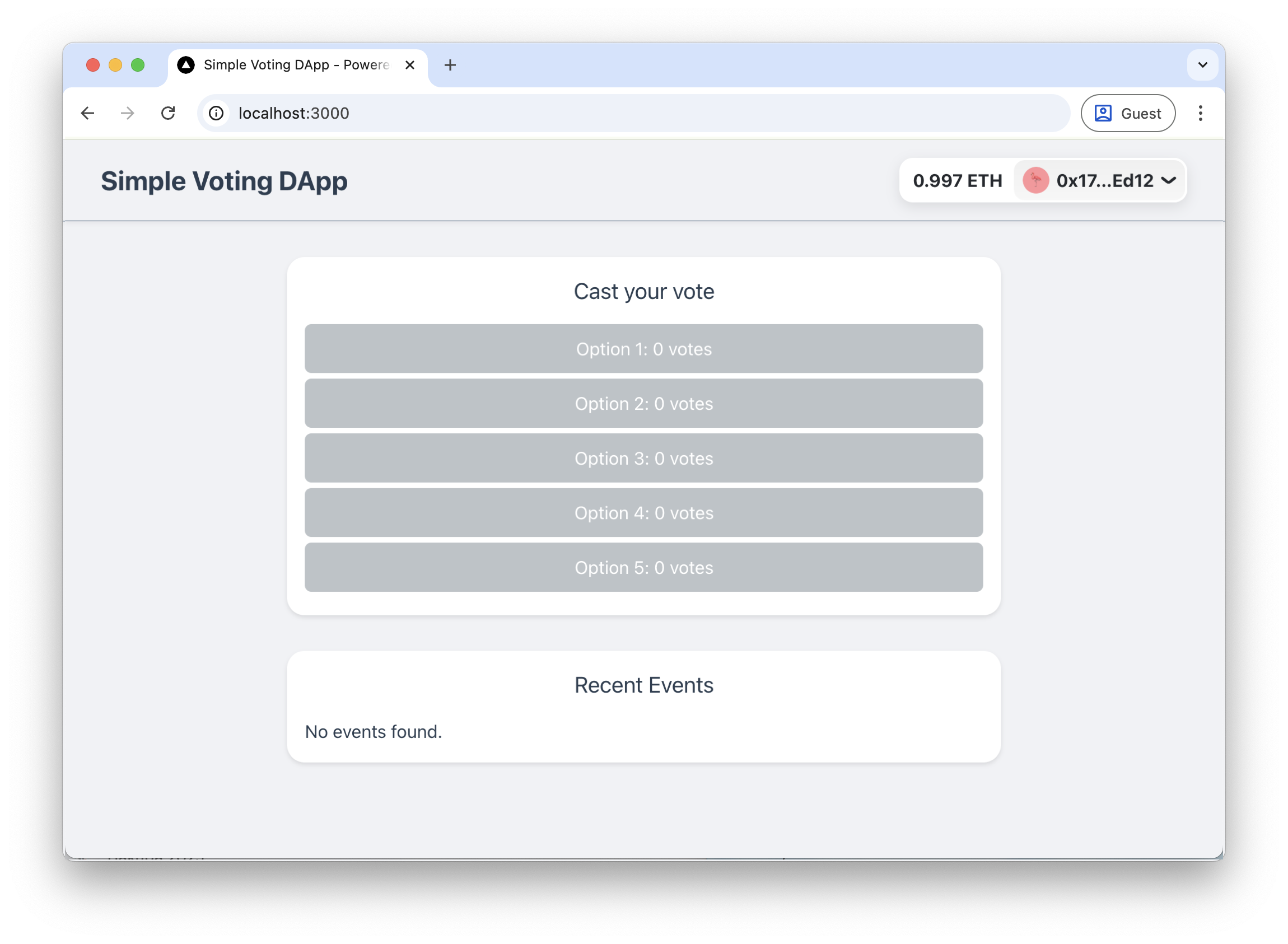The height and width of the screenshot is (944, 1288).
Task: Vote for Option 1
Action: pyautogui.click(x=643, y=349)
